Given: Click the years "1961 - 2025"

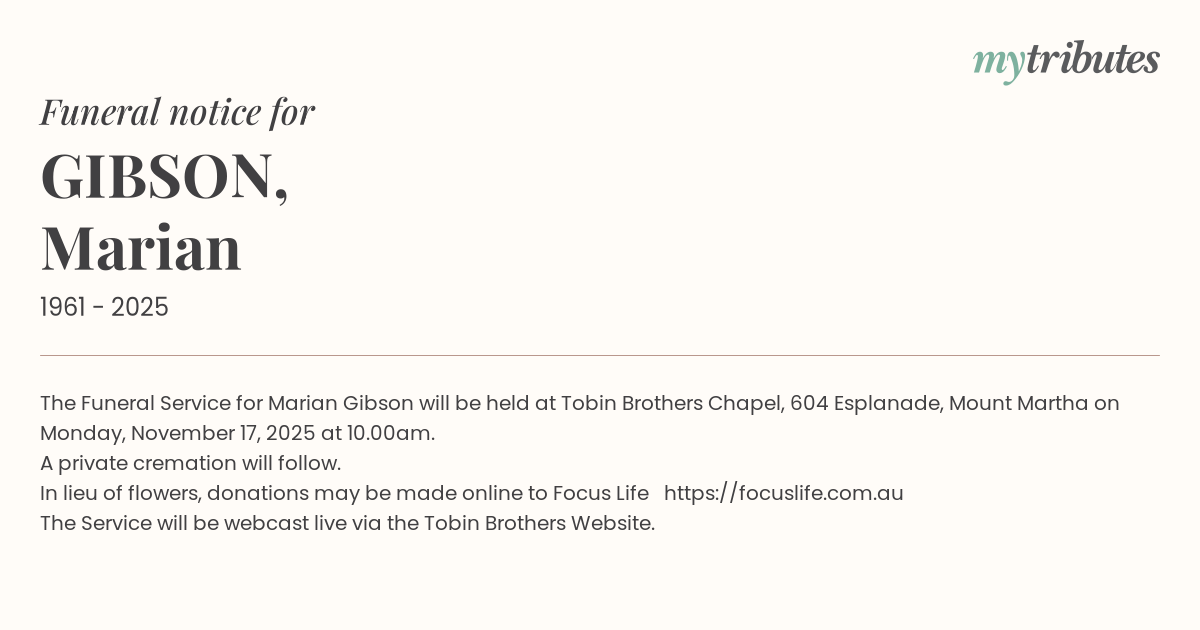Looking at the screenshot, I should pyautogui.click(x=104, y=307).
